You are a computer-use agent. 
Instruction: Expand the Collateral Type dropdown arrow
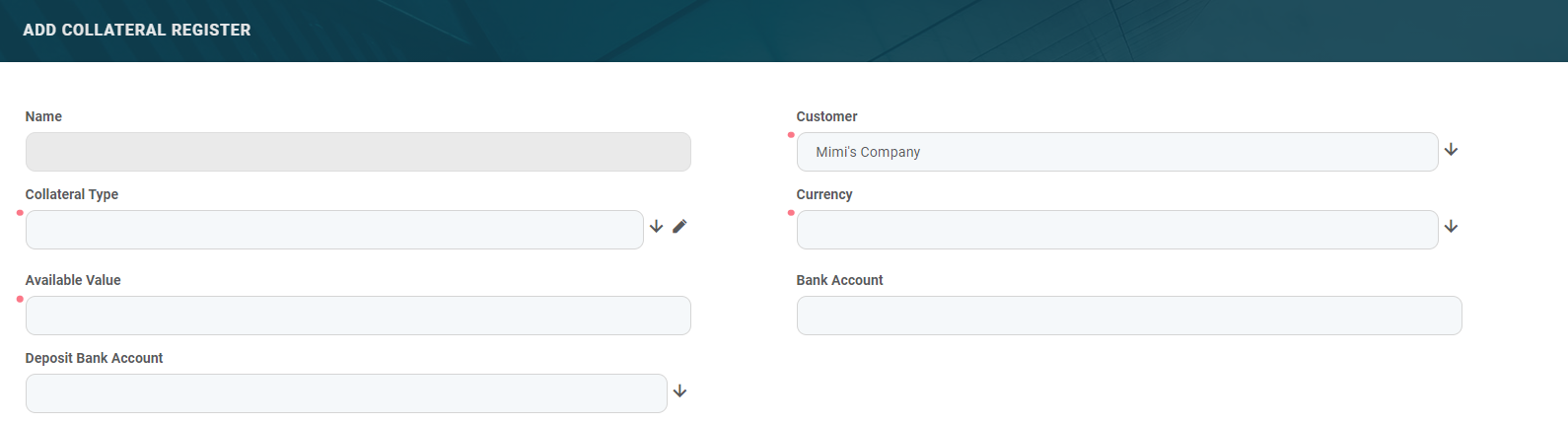pos(656,227)
